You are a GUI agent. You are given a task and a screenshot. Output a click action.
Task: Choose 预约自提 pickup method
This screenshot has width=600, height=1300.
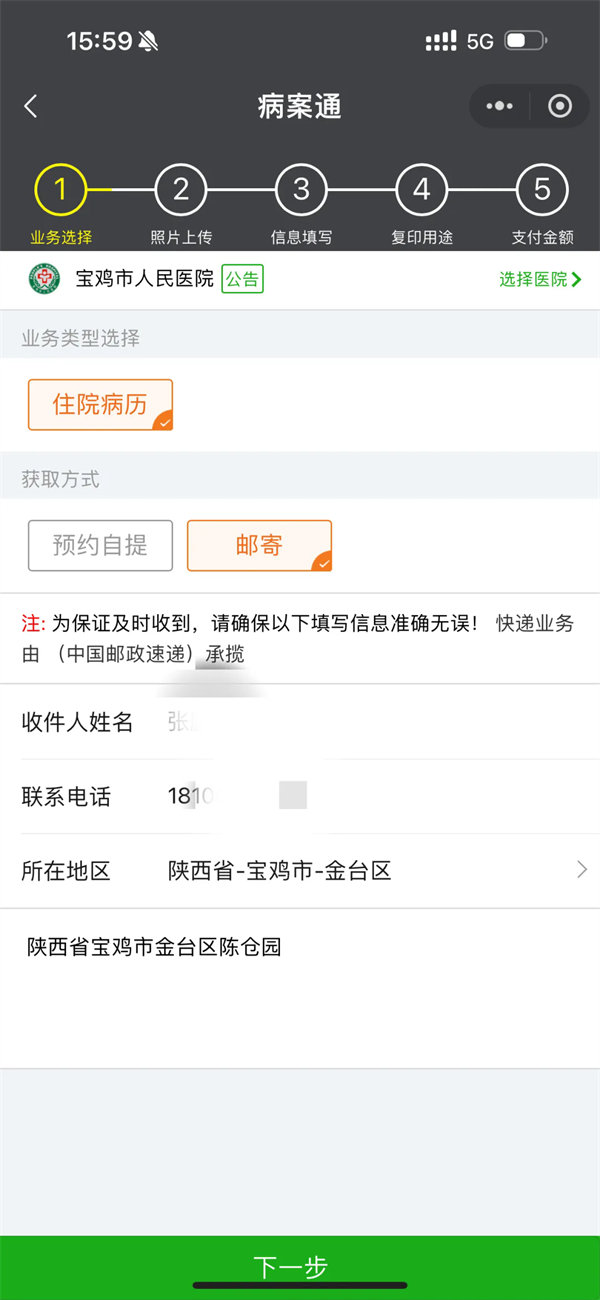[100, 545]
